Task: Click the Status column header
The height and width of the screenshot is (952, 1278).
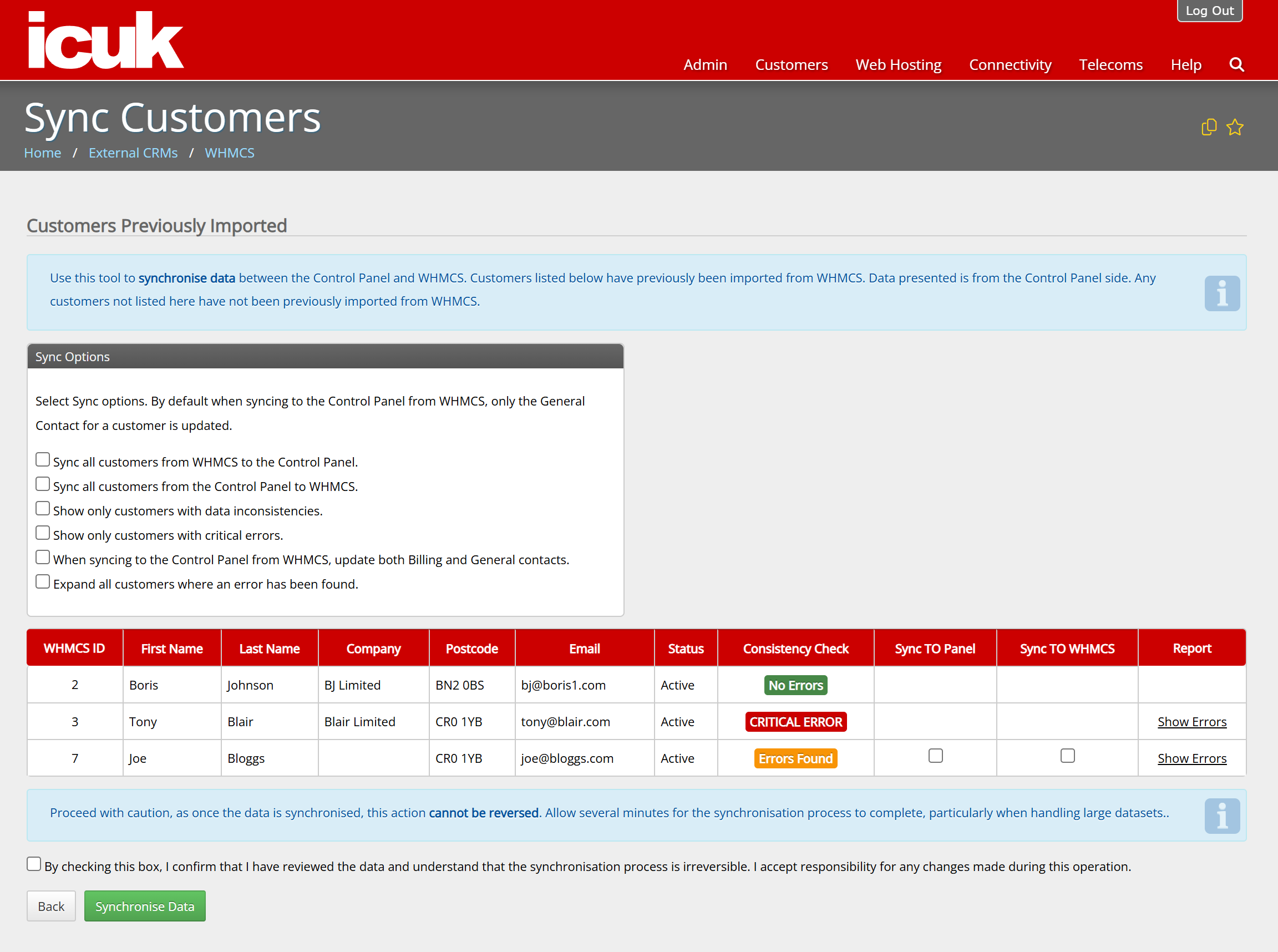Action: point(686,649)
